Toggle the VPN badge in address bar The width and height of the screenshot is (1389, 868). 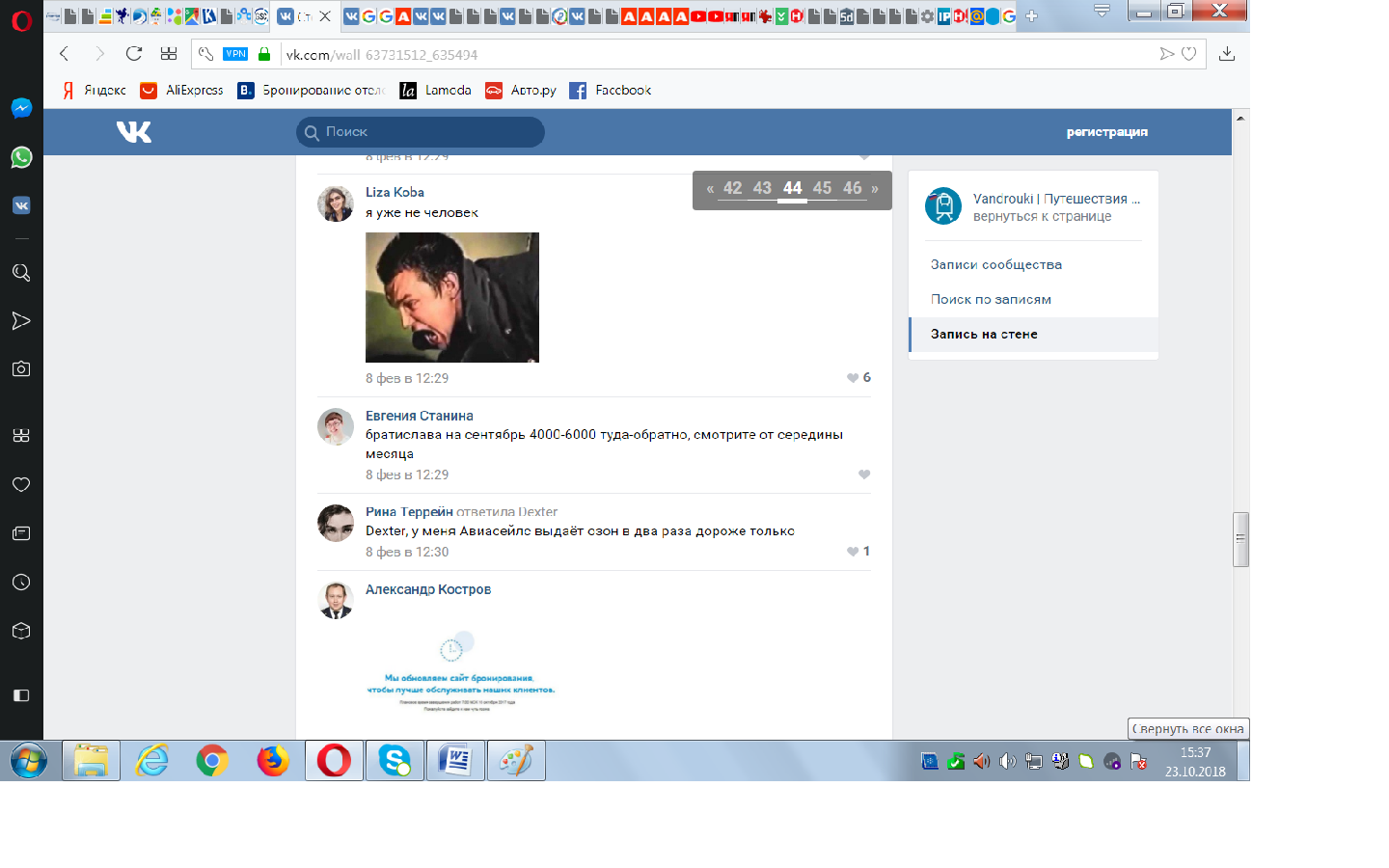point(235,54)
